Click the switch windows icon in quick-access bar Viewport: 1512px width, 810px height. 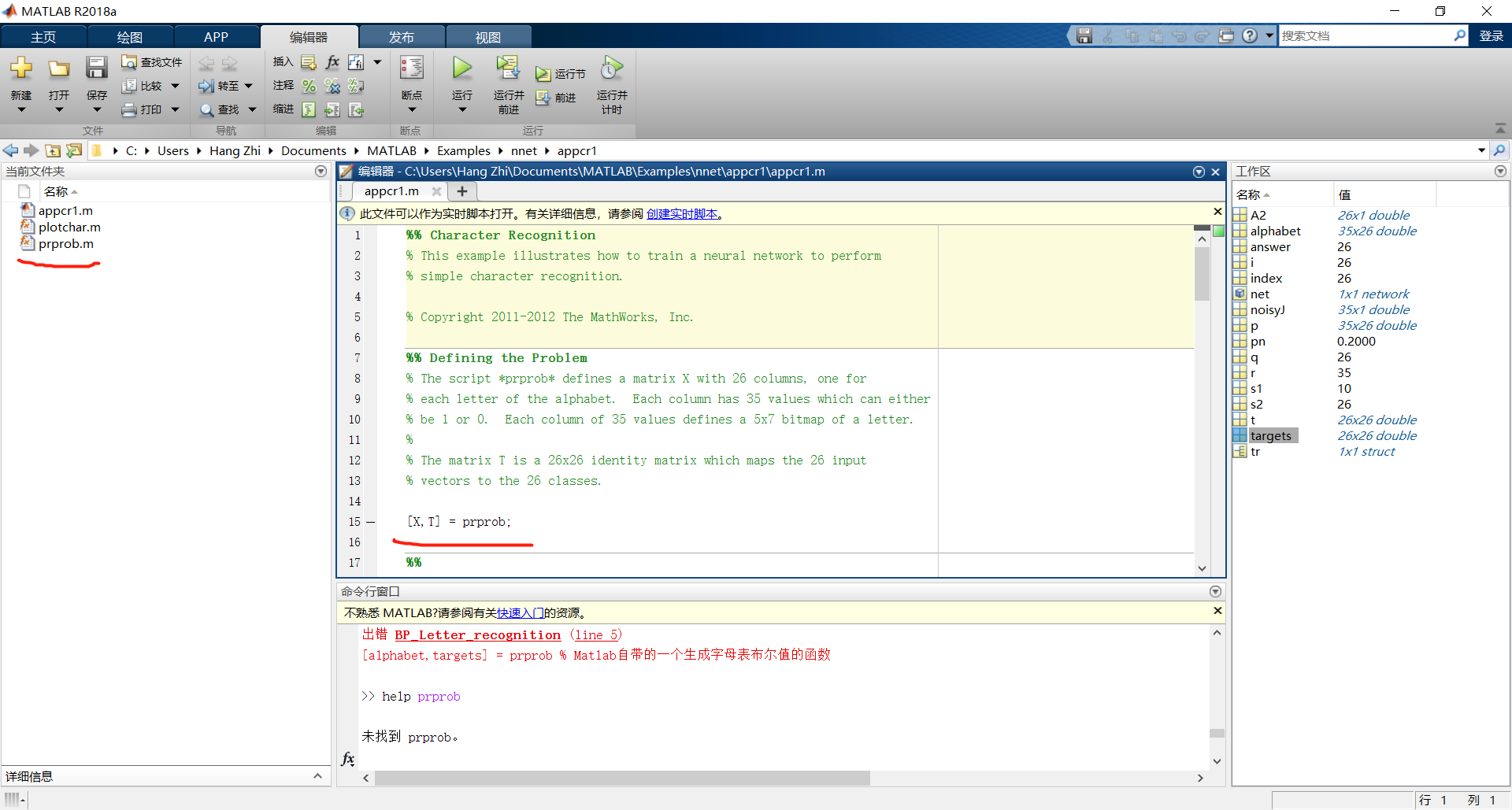tap(1226, 35)
